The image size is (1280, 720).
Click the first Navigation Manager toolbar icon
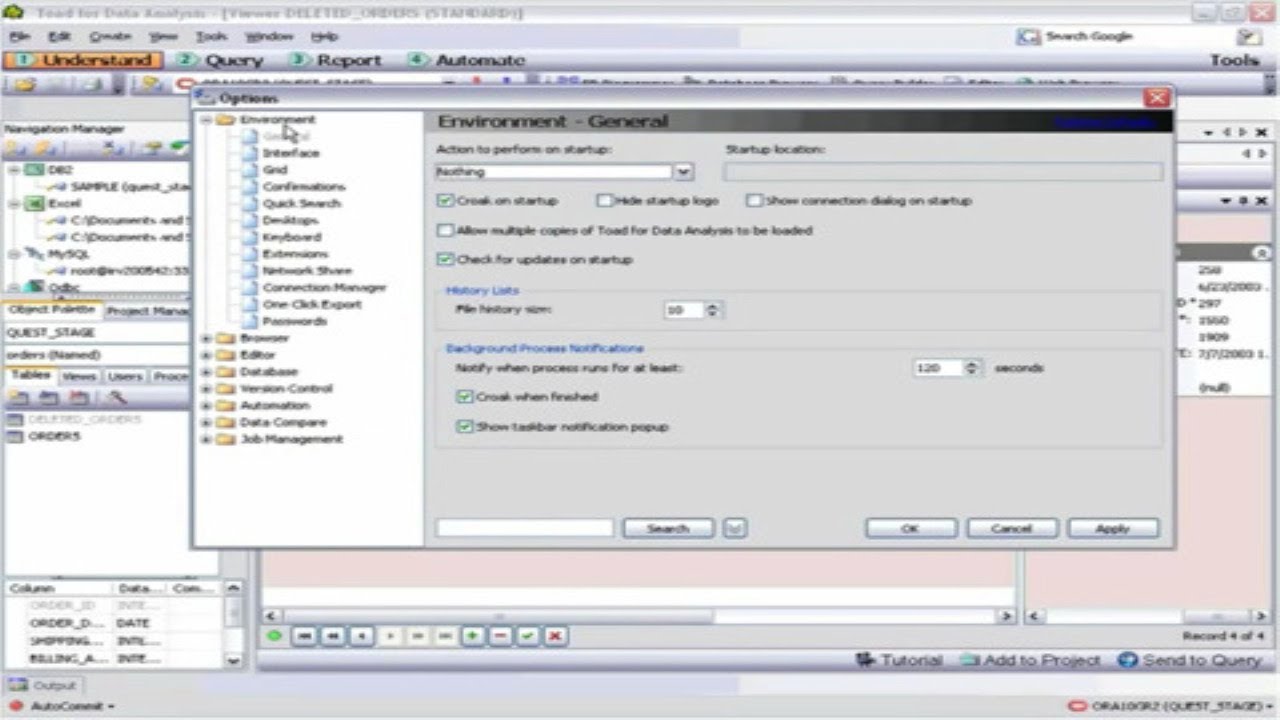[16, 148]
